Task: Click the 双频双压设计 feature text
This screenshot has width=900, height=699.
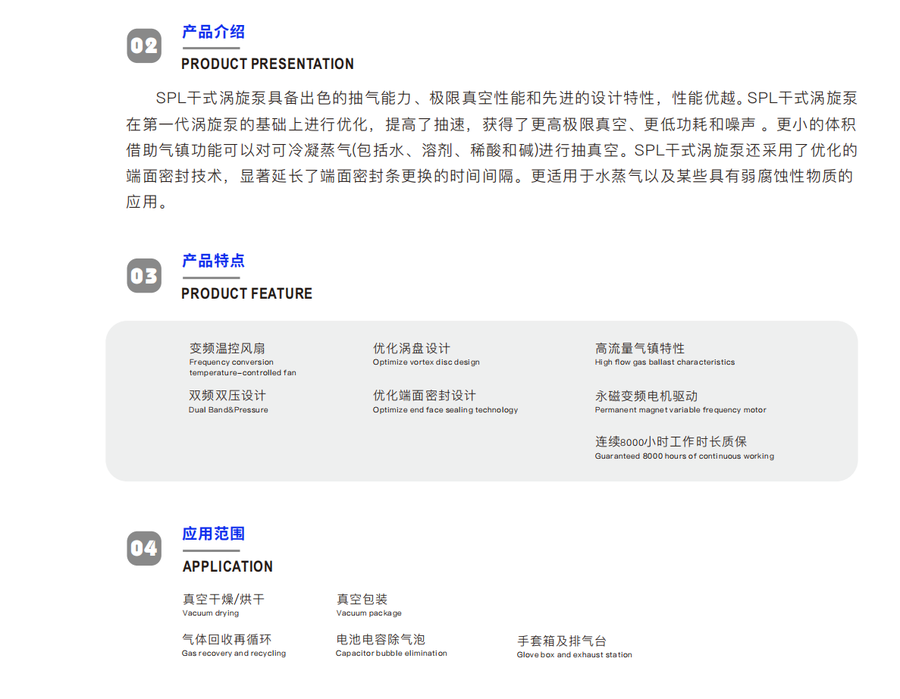Action: [227, 395]
